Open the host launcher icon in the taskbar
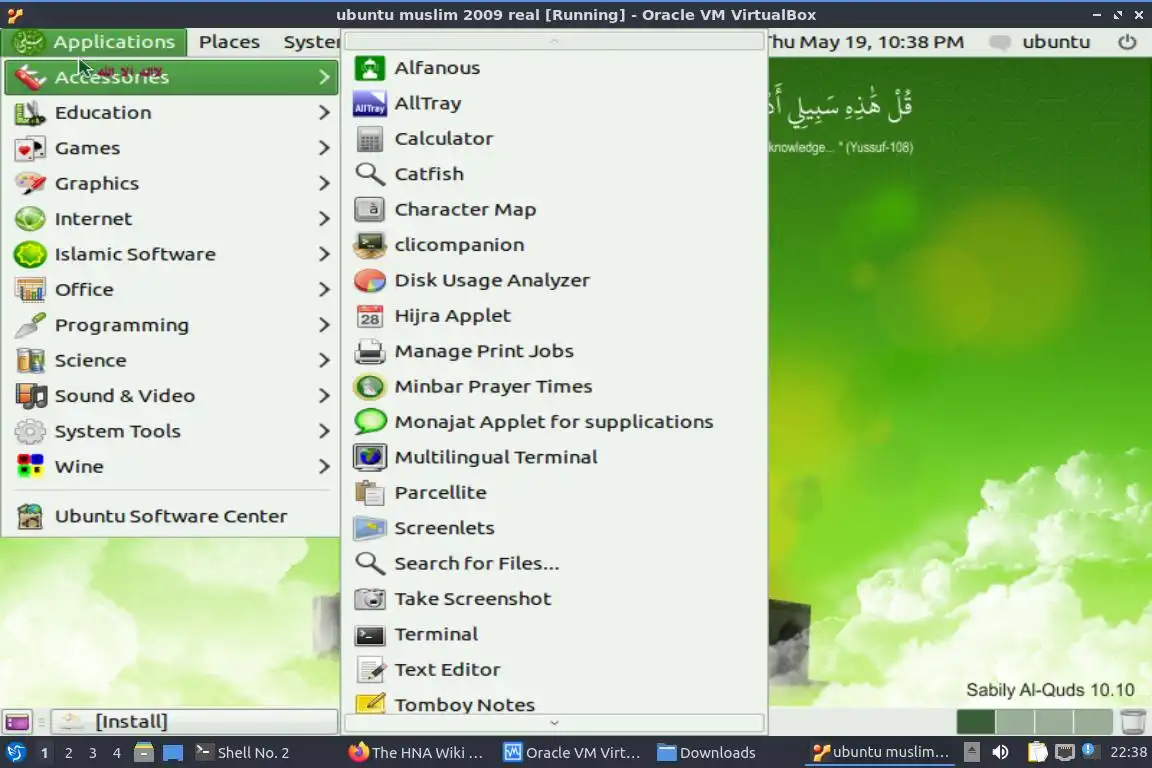 15,753
